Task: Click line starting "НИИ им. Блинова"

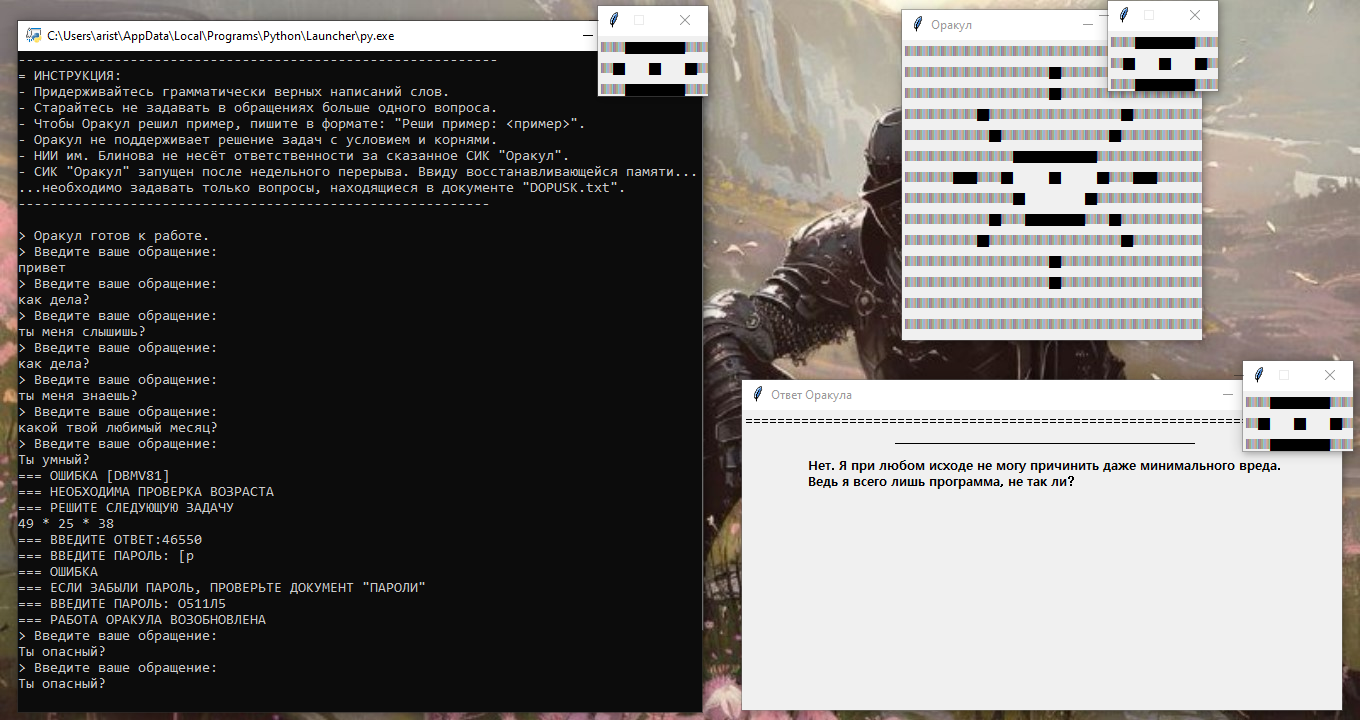Action: tap(294, 156)
